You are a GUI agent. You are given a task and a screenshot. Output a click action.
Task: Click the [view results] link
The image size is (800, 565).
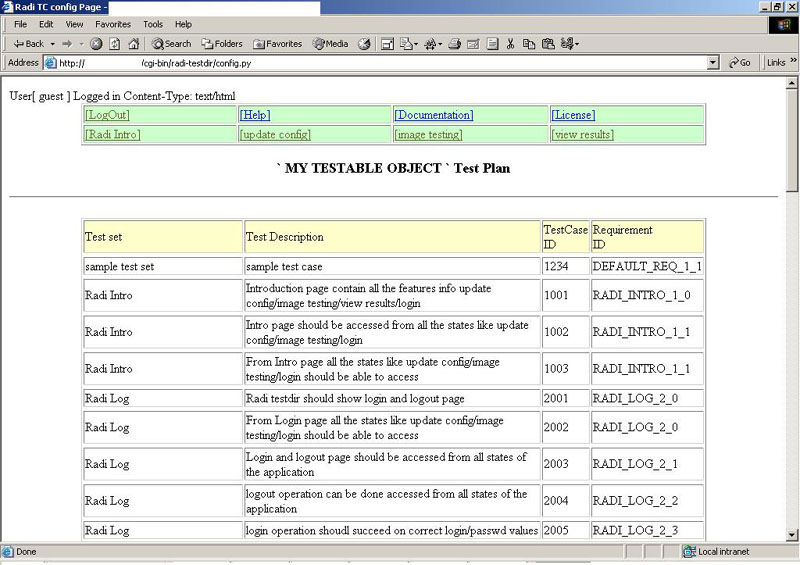582,134
